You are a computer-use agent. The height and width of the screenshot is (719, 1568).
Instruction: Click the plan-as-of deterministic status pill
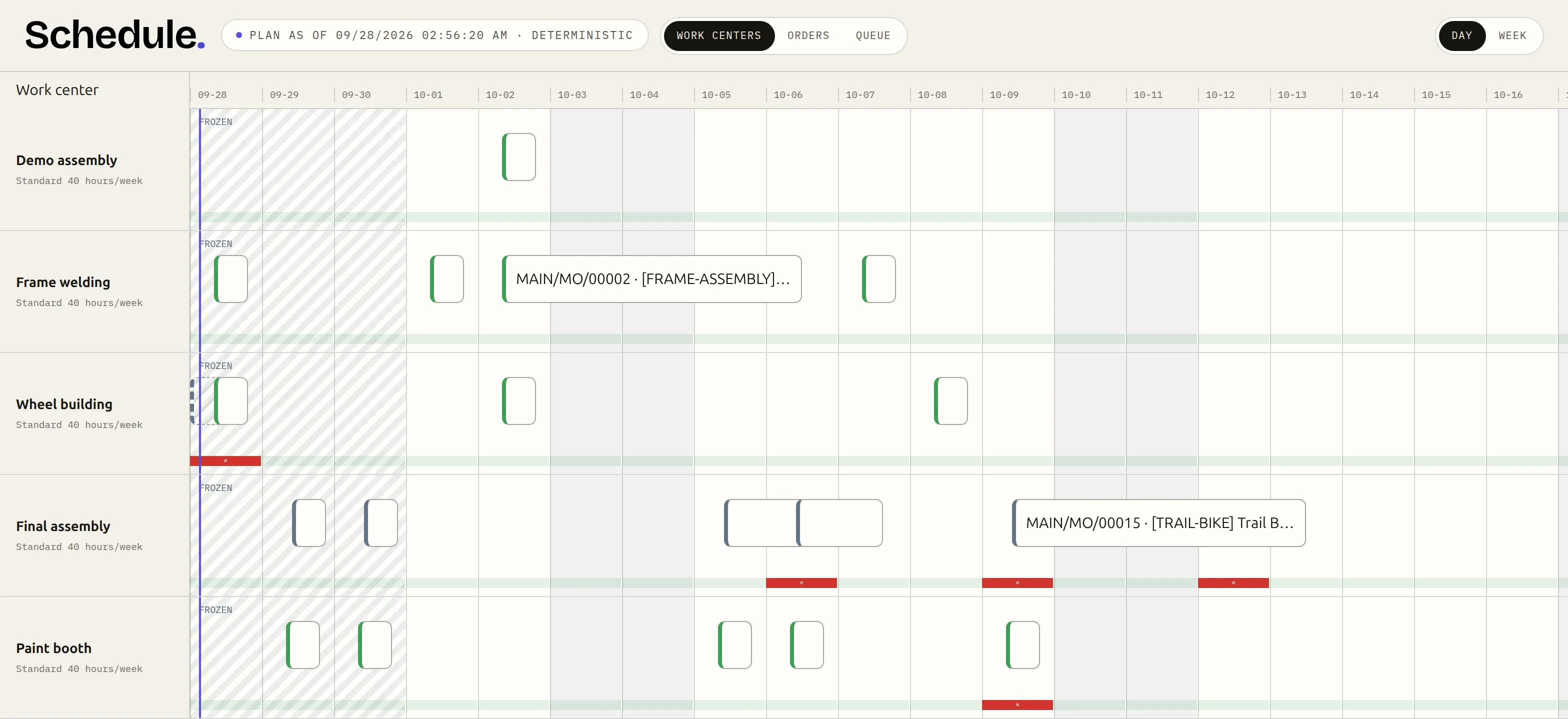click(434, 35)
